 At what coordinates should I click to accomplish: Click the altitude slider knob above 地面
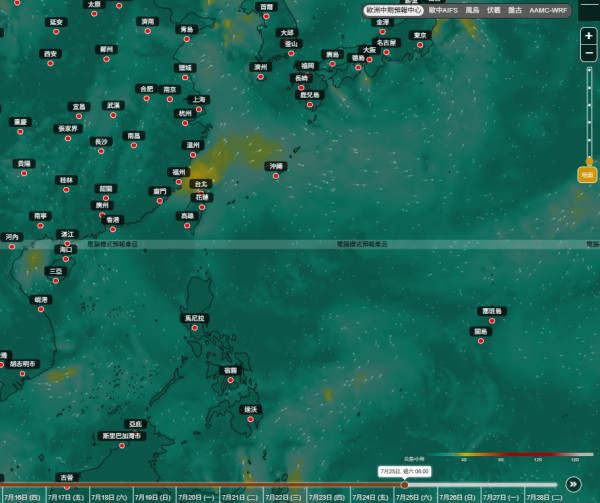pyautogui.click(x=589, y=161)
